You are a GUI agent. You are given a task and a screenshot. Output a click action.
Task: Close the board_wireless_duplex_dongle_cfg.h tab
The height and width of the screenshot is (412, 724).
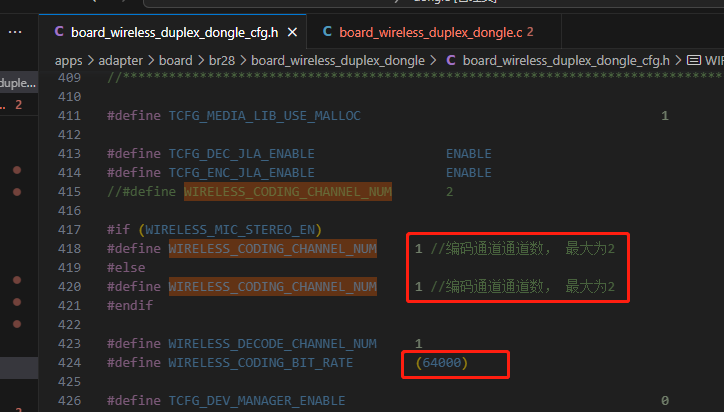(x=292, y=32)
